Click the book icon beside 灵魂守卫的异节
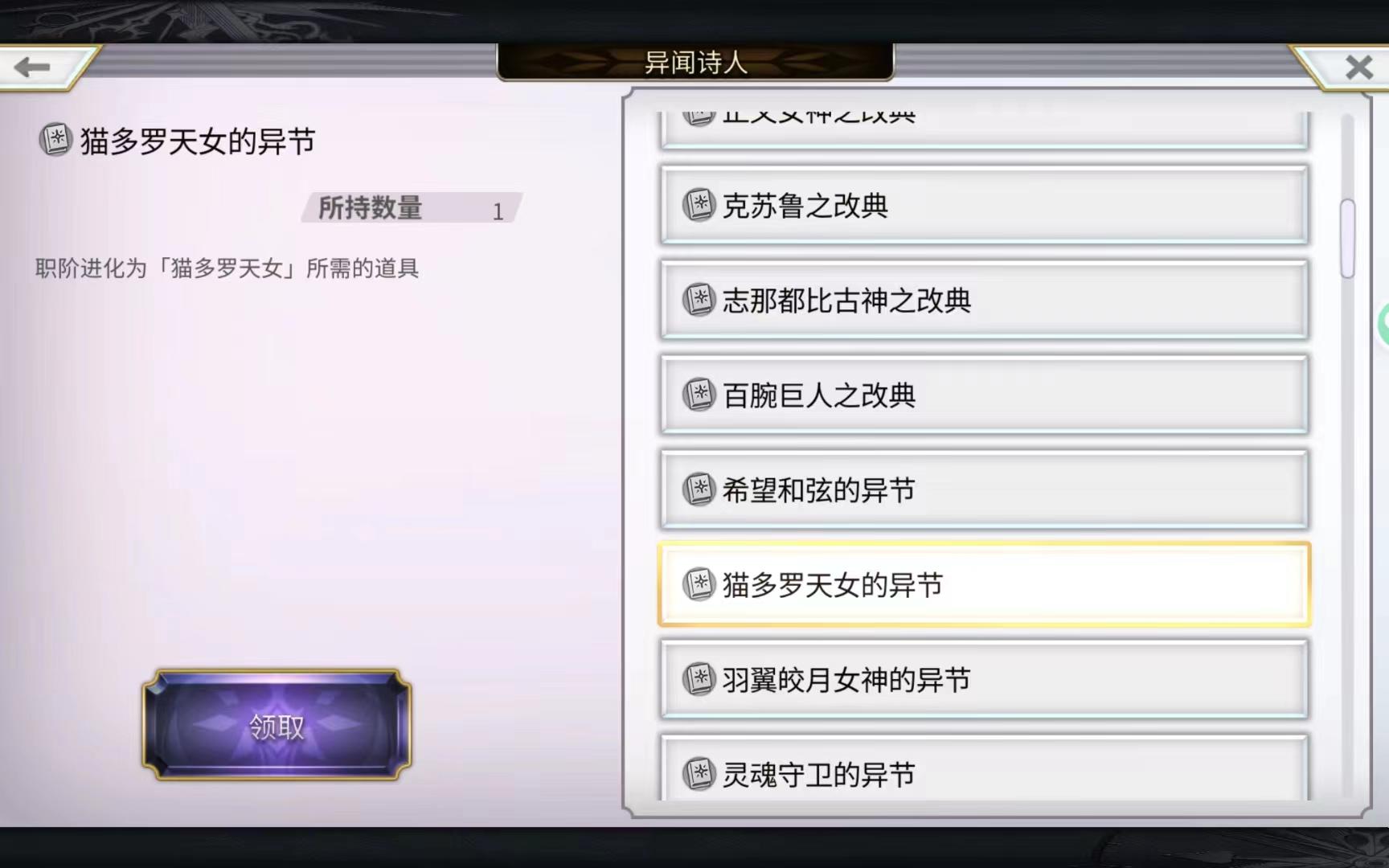 [x=699, y=774]
